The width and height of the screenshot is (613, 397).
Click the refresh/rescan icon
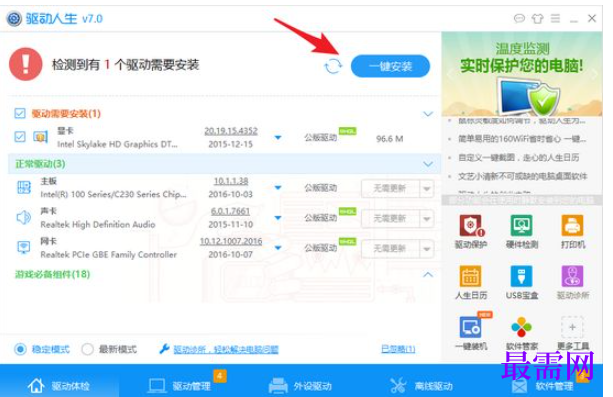tap(333, 66)
